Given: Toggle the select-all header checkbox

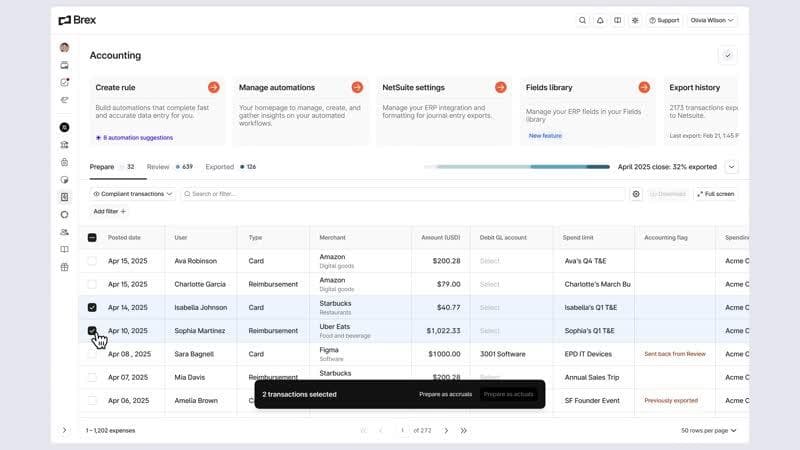Looking at the screenshot, I should [93, 238].
